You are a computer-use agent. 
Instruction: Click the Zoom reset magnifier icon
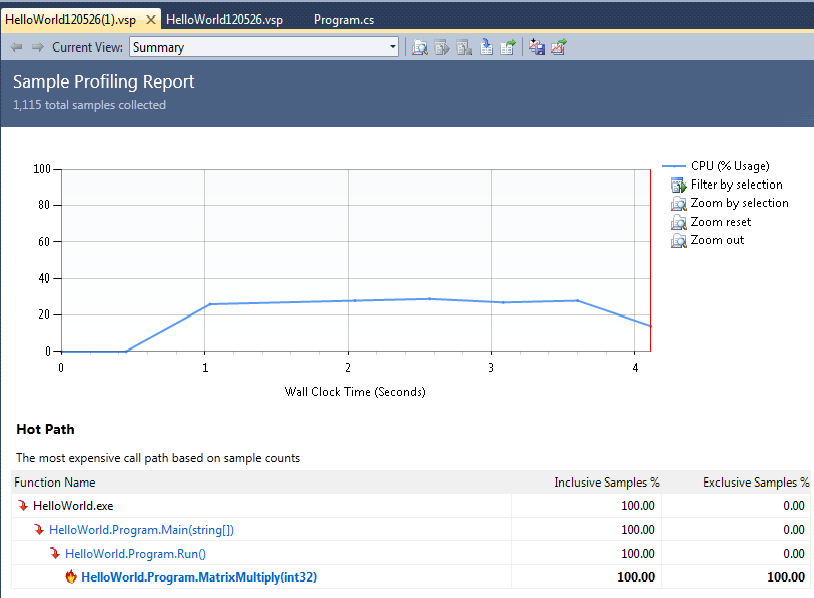point(678,222)
